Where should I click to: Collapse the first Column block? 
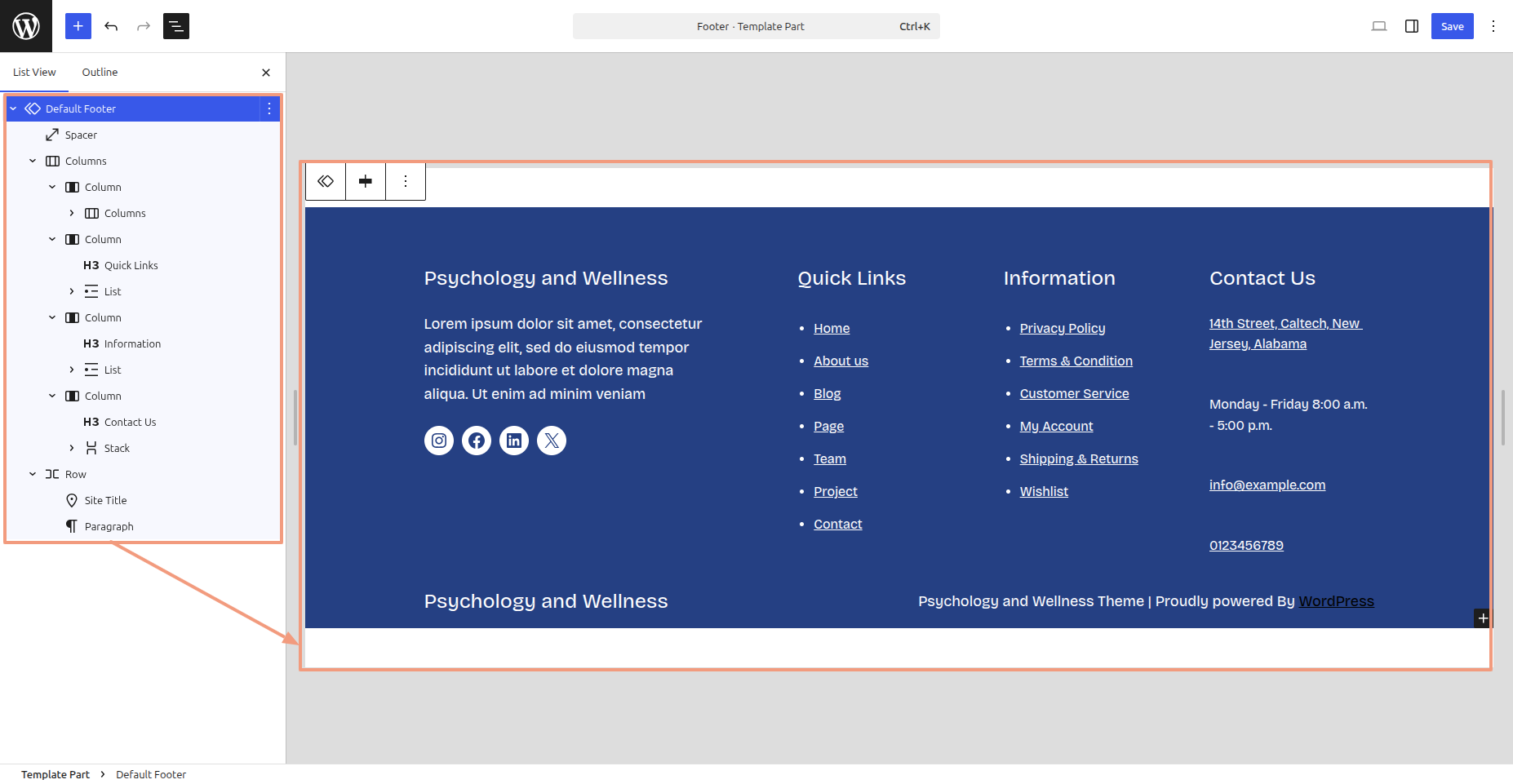(x=52, y=187)
